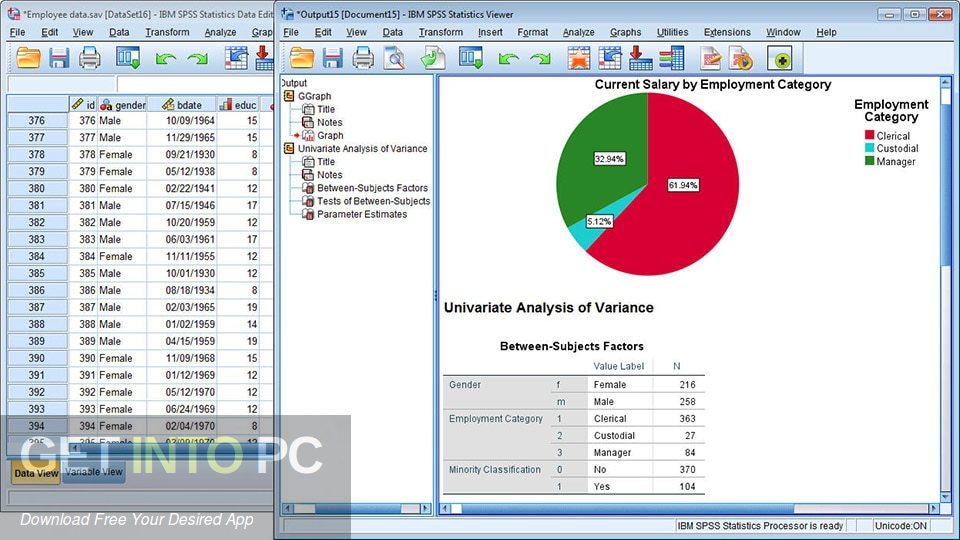Select GGraph node in the outline
Screen dimensions: 960x540
[314, 96]
